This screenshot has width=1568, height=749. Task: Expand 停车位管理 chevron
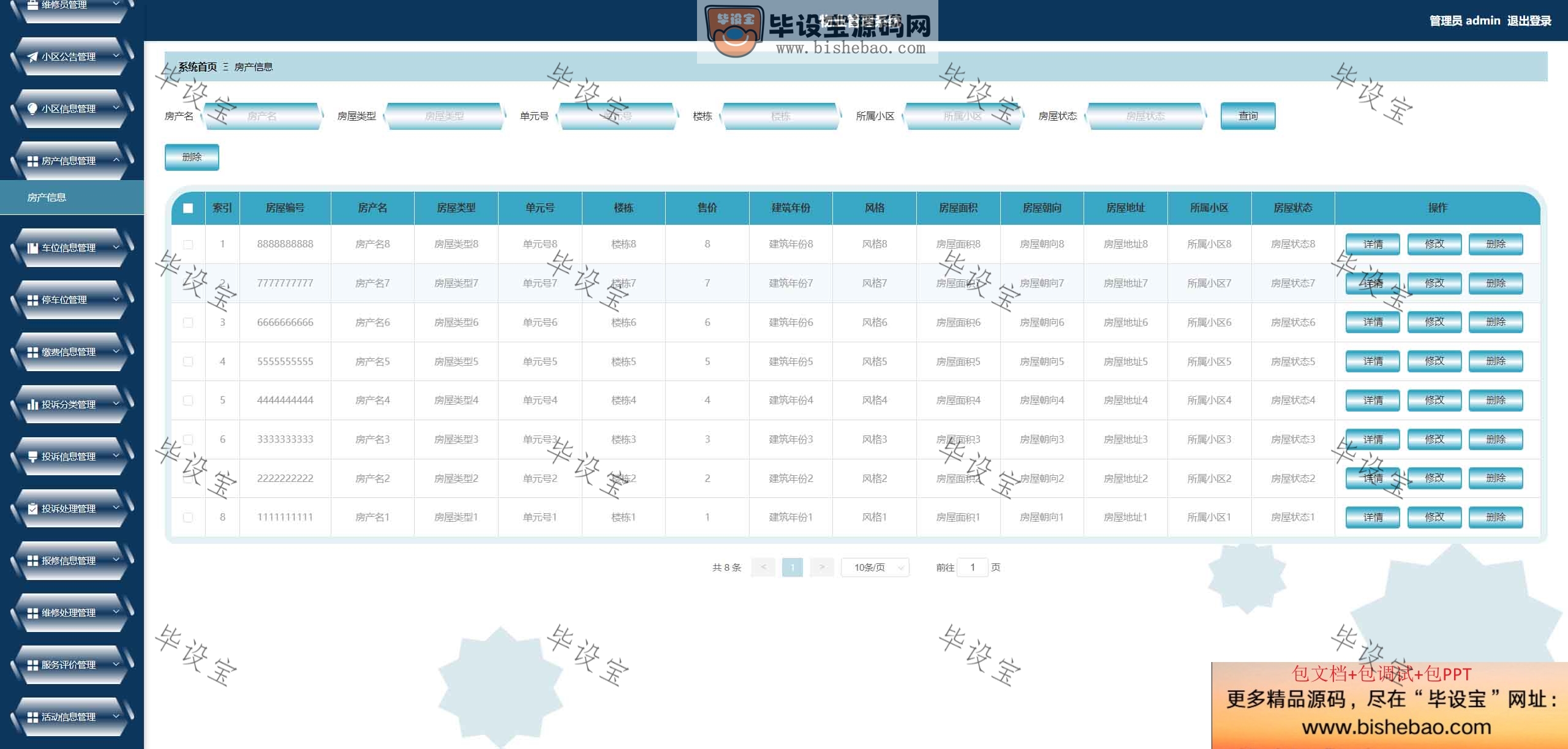116,299
